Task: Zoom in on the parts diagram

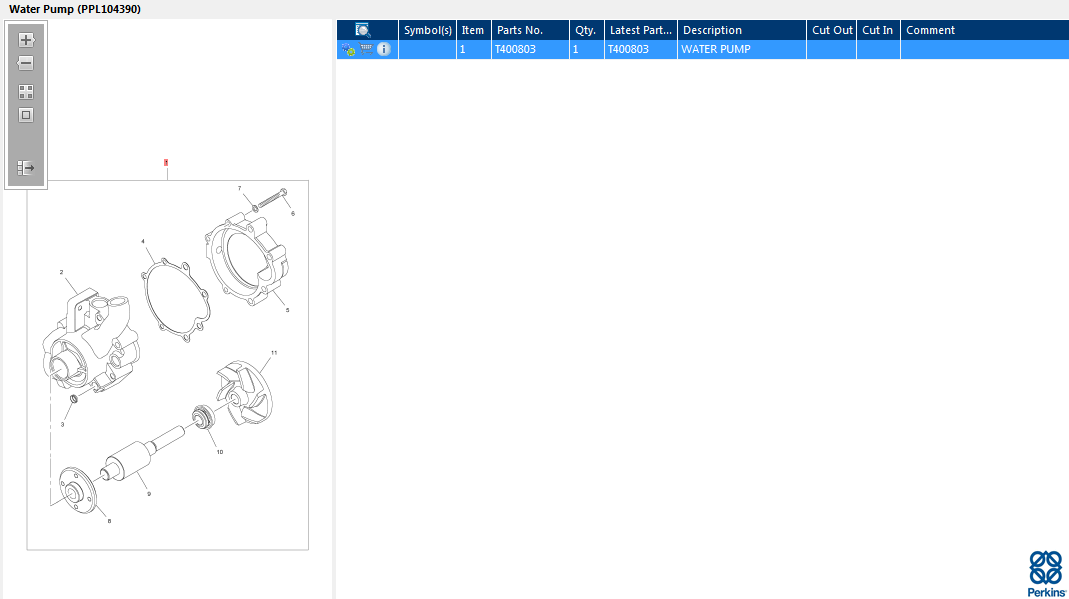Action: click(x=26, y=40)
